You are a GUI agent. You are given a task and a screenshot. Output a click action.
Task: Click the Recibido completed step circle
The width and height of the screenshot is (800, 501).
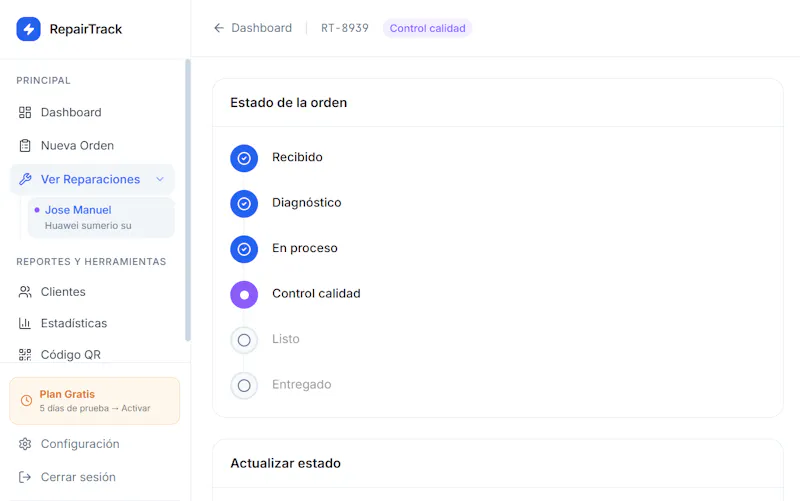(x=244, y=158)
